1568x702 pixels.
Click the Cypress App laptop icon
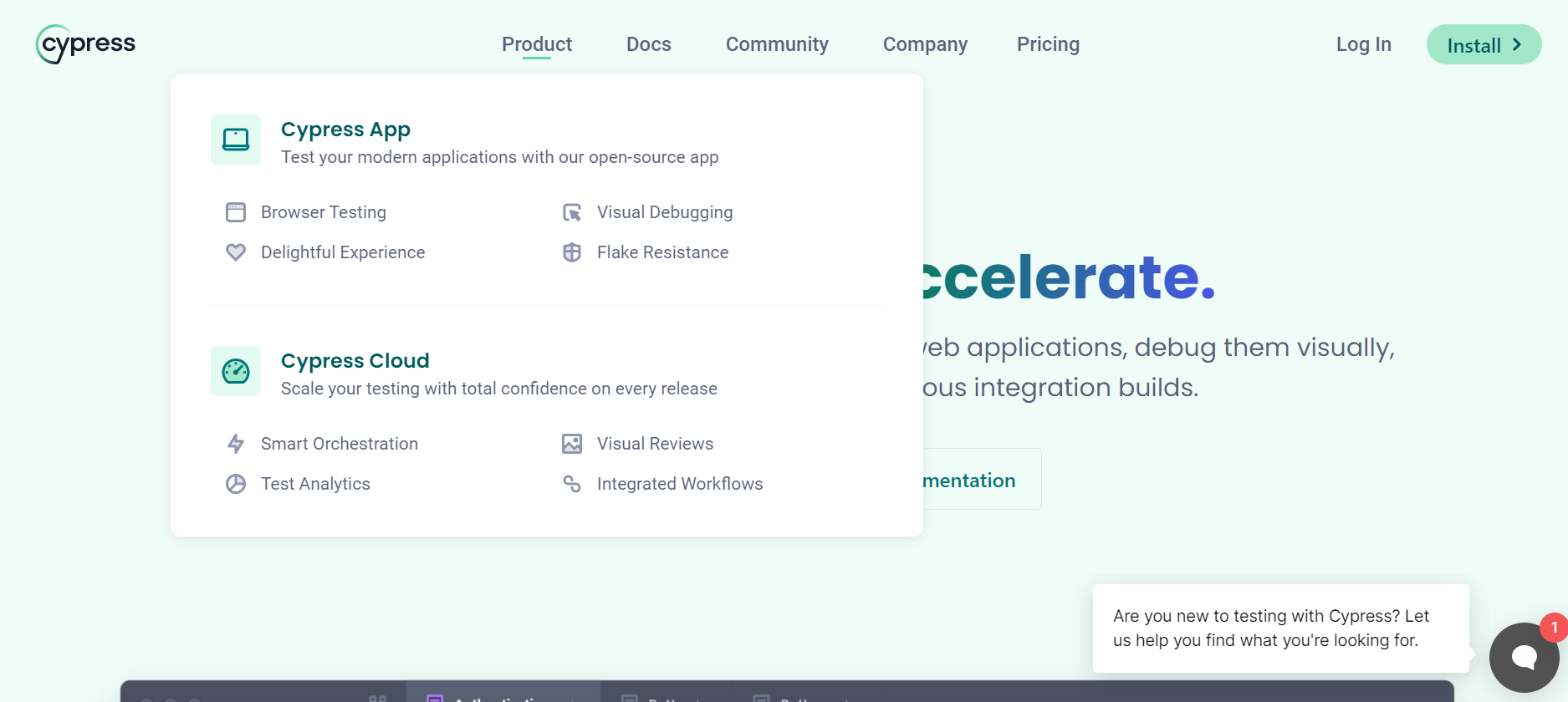tap(236, 140)
